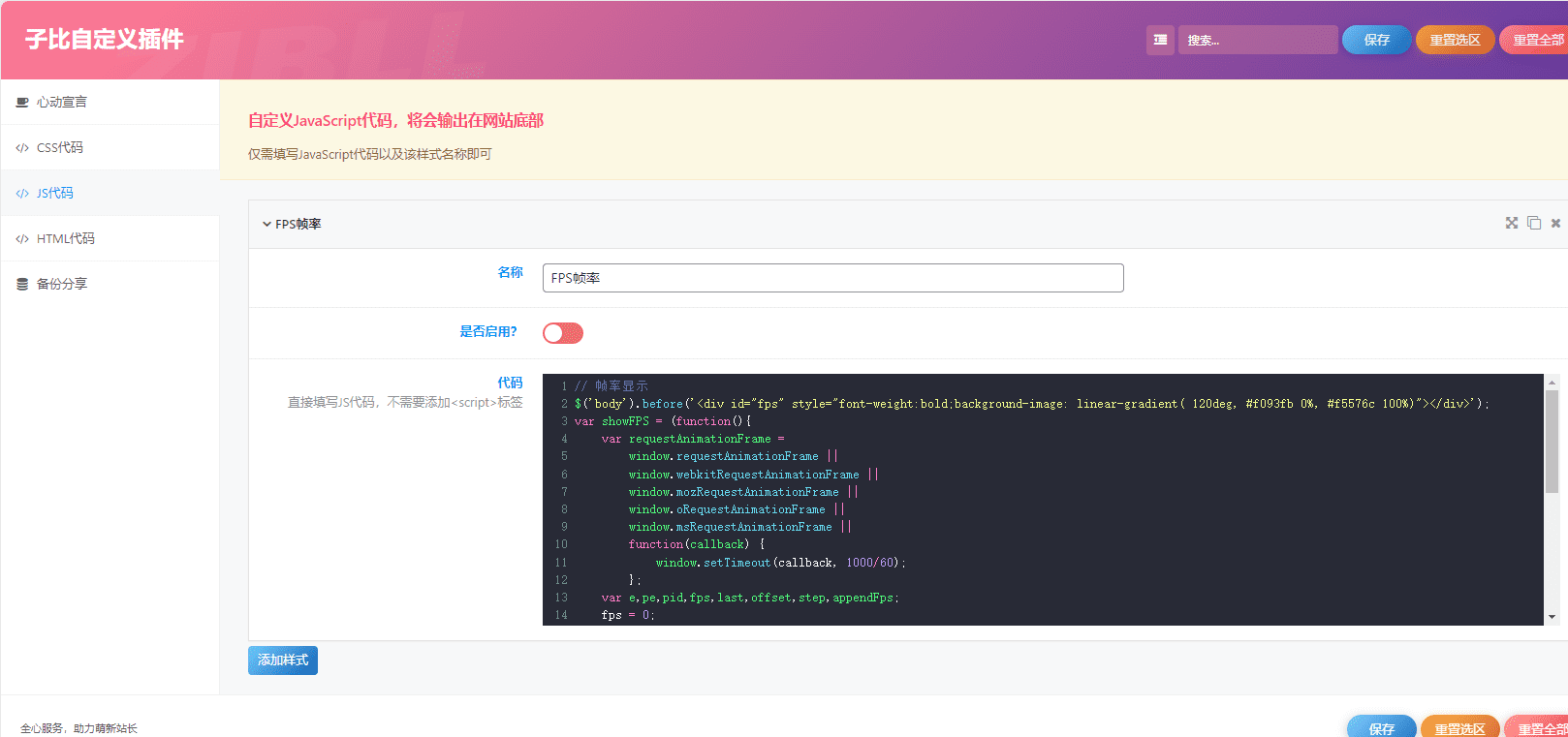Click the 名称 text field containing FPS帧率

(x=832, y=278)
